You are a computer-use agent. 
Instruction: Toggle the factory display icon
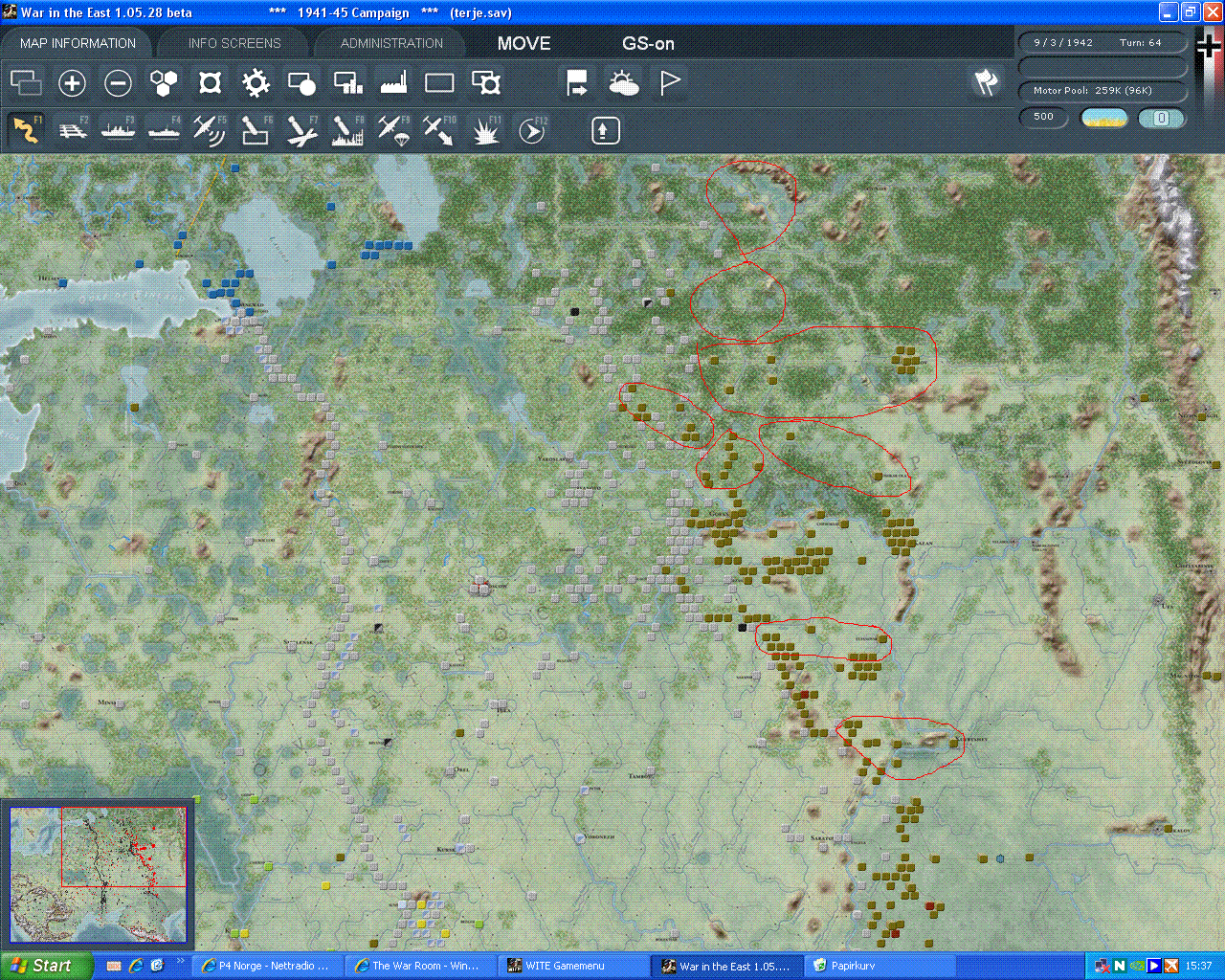393,83
